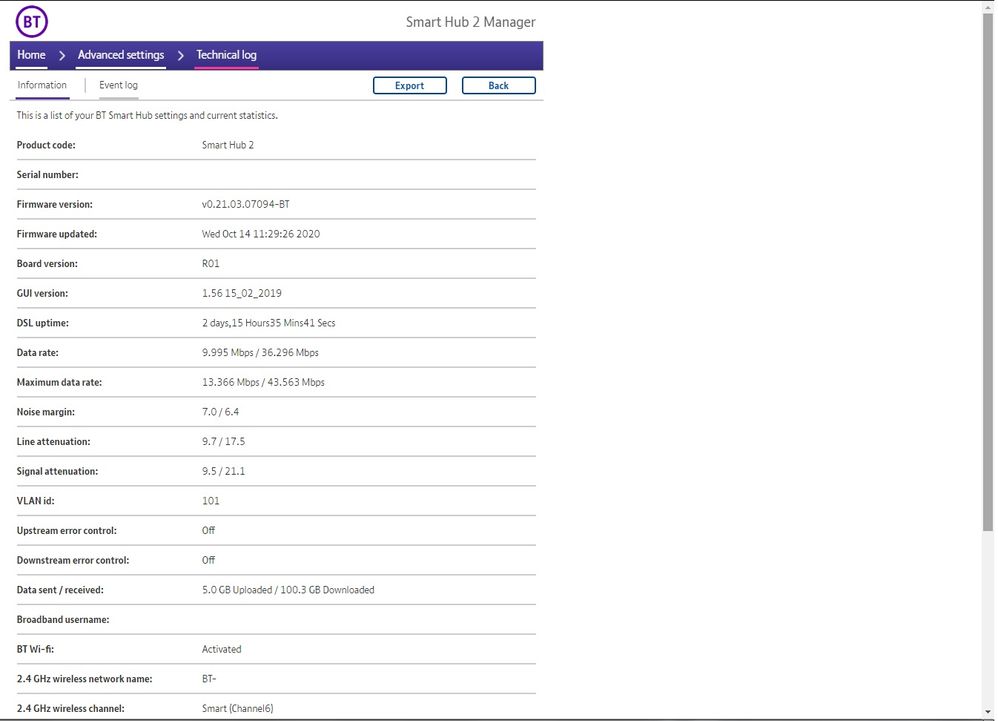998x721 pixels.
Task: Click the scrollbar up arrow
Action: coord(989,8)
